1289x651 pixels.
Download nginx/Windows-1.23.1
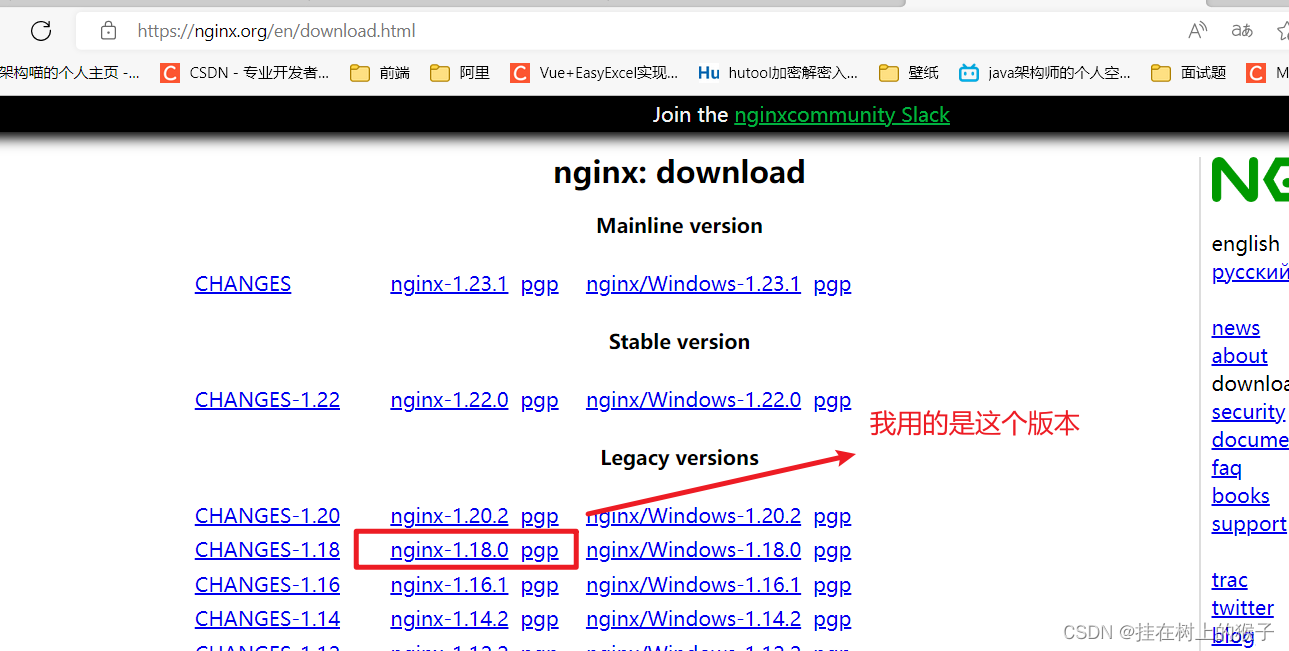pyautogui.click(x=693, y=284)
